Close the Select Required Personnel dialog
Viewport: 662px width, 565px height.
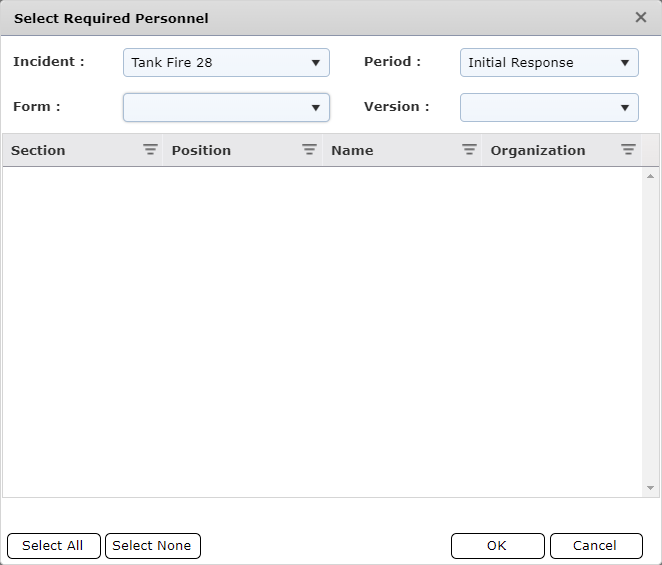coord(640,17)
